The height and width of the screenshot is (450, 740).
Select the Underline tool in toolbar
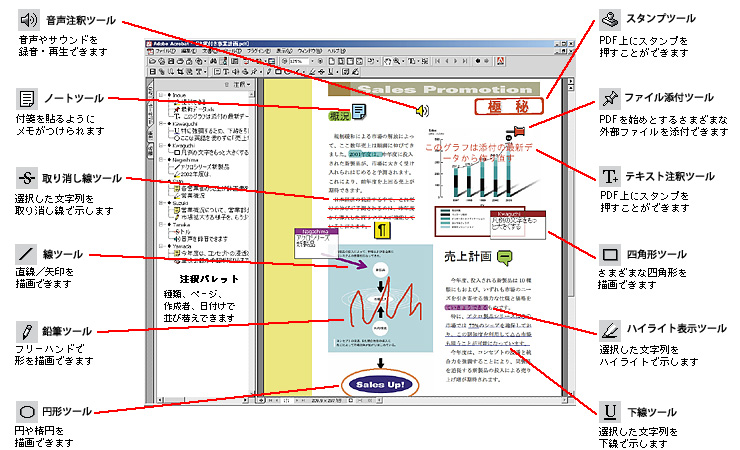coord(330,72)
